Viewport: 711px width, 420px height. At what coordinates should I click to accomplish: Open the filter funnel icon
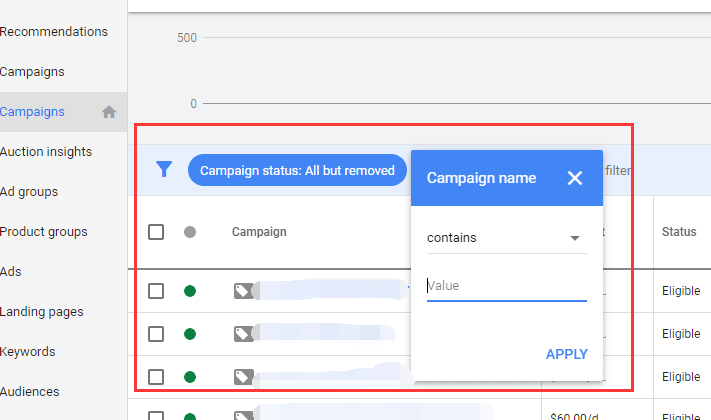click(164, 169)
